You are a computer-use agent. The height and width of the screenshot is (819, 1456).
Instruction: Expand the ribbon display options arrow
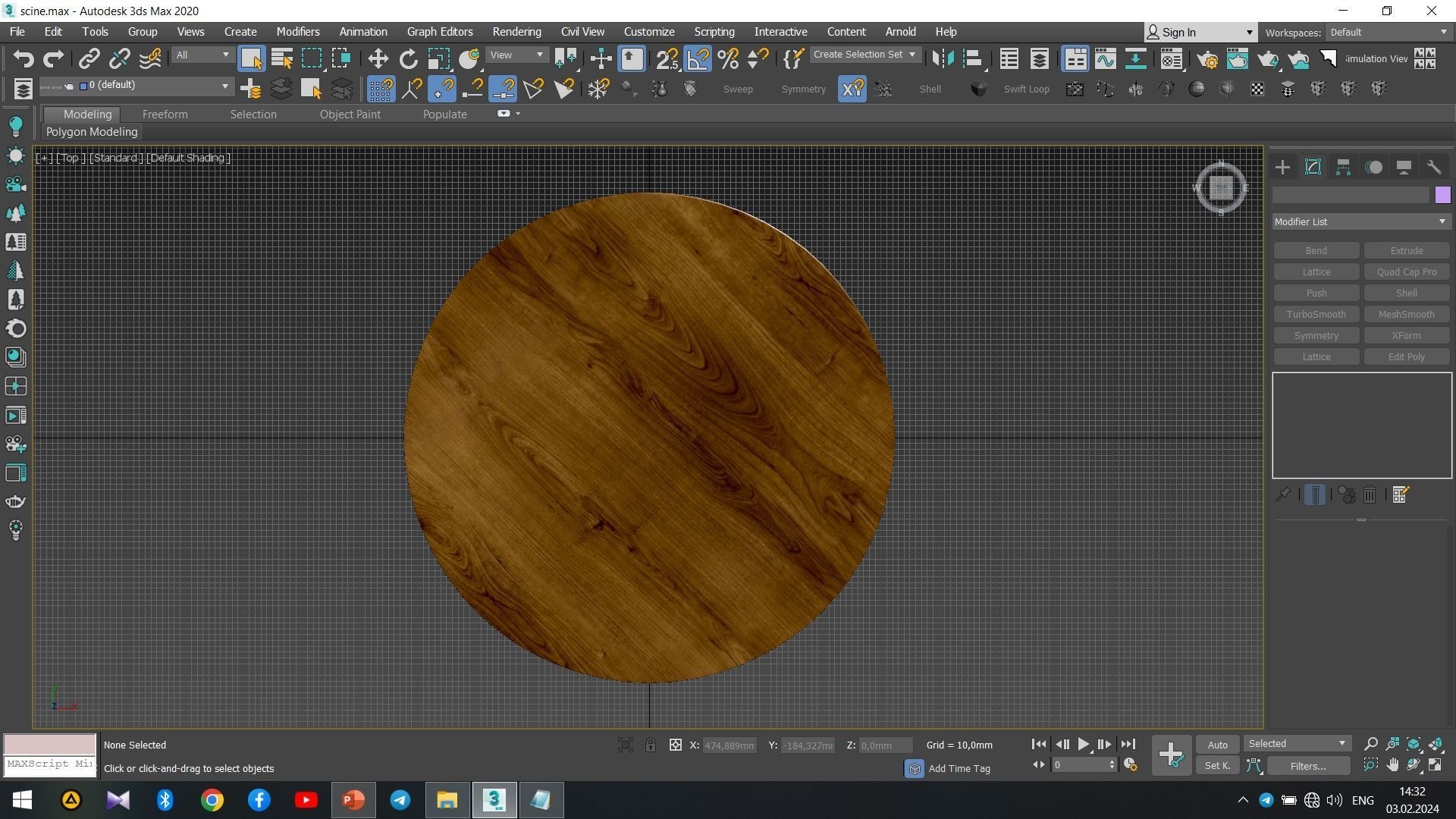[x=518, y=114]
